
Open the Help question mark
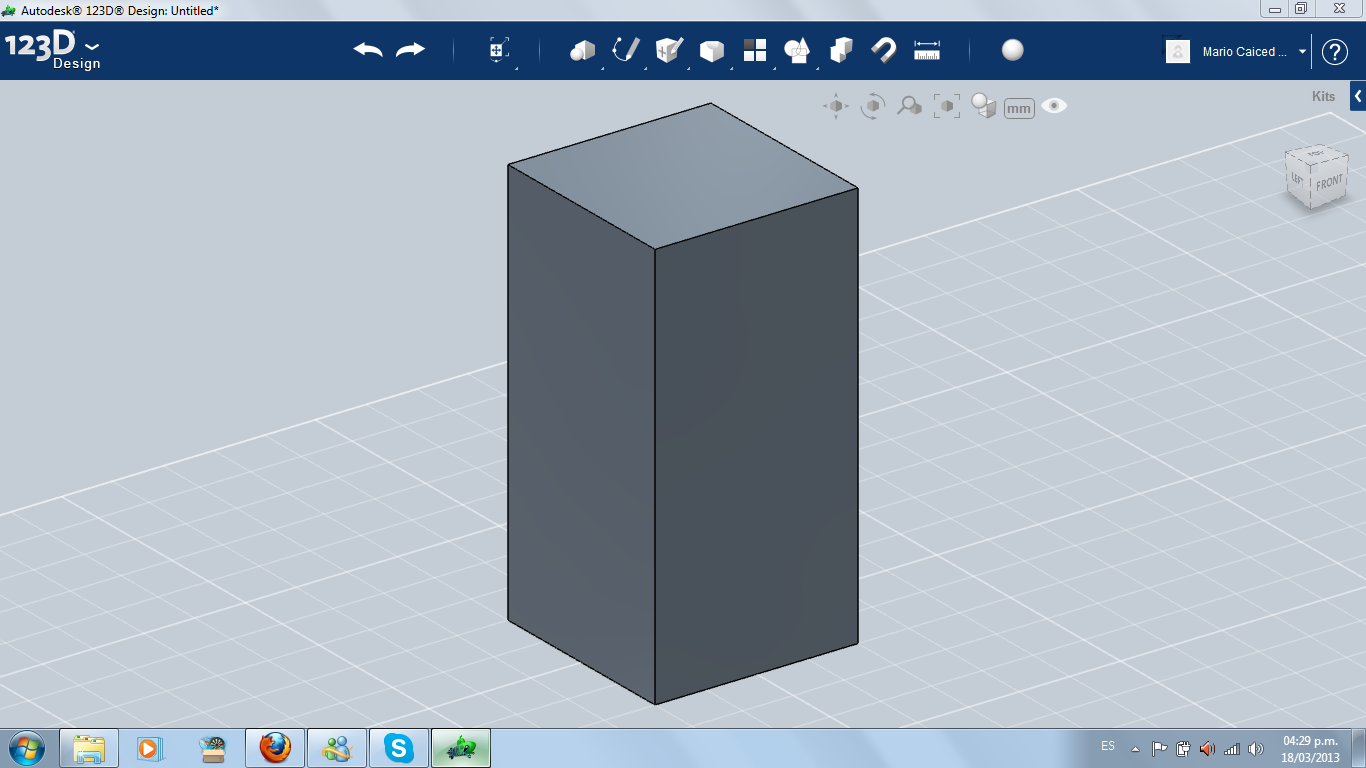[x=1335, y=52]
